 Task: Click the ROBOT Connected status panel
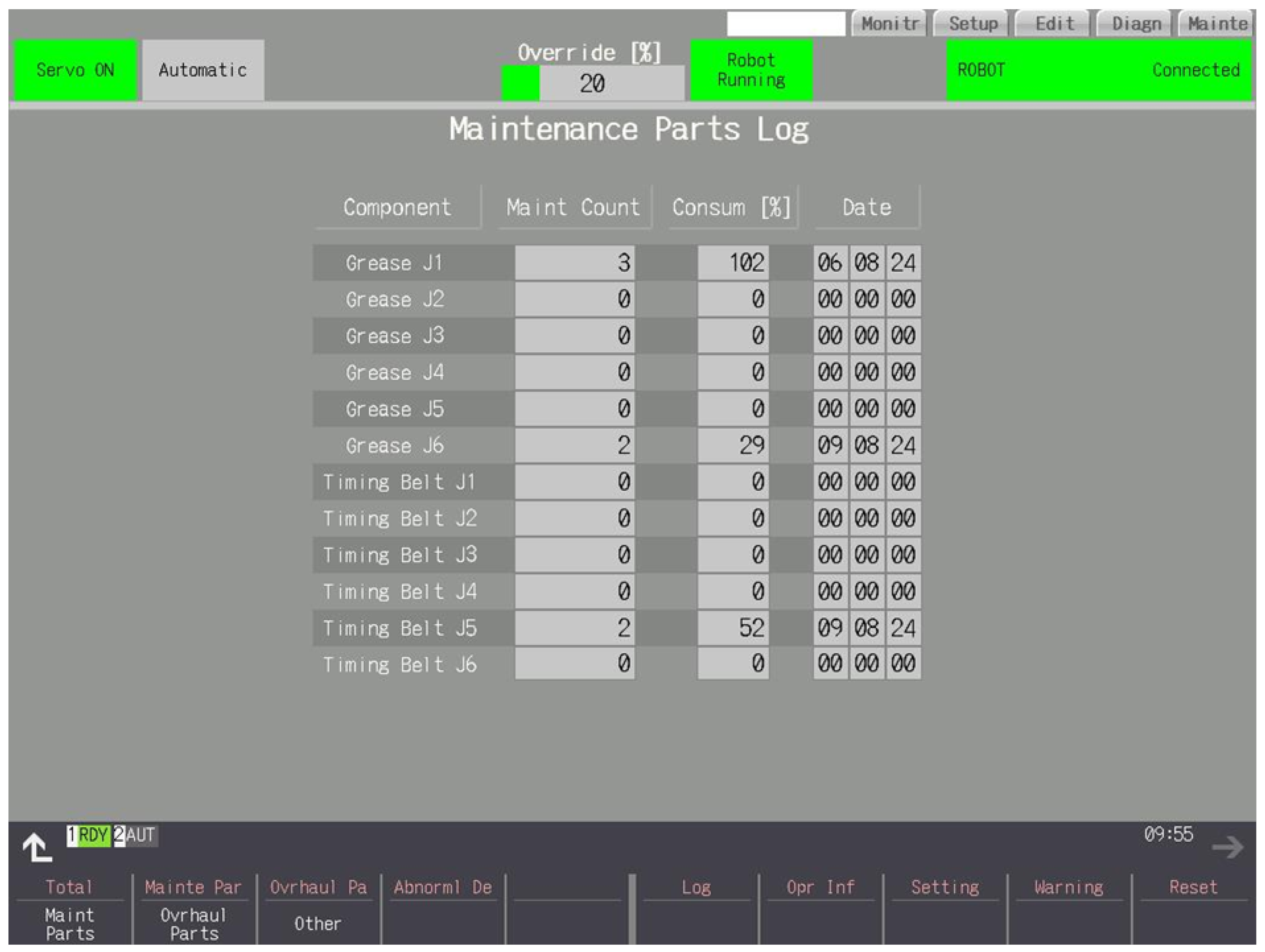click(1098, 70)
